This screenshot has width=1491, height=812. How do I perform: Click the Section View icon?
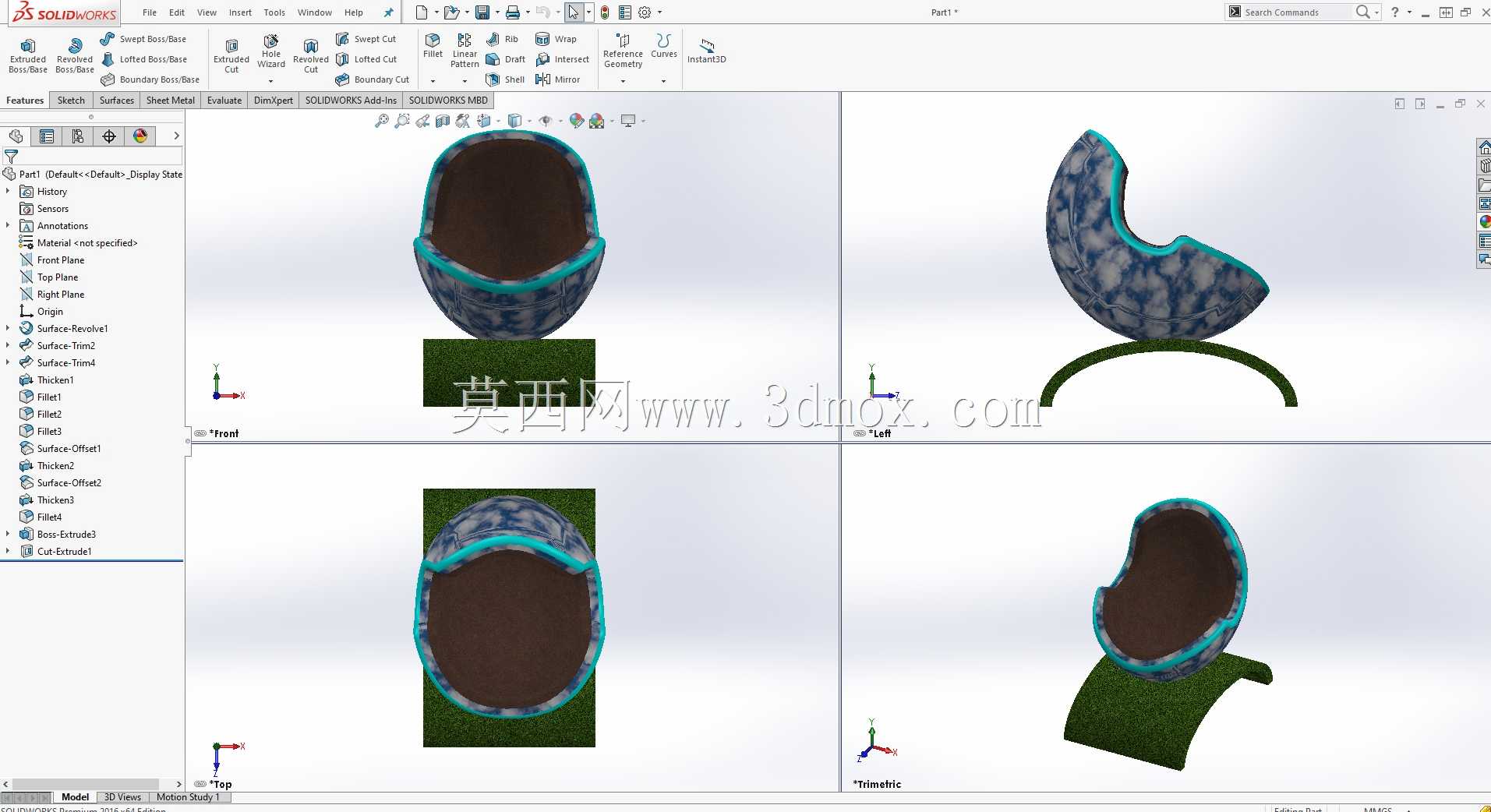click(x=443, y=121)
